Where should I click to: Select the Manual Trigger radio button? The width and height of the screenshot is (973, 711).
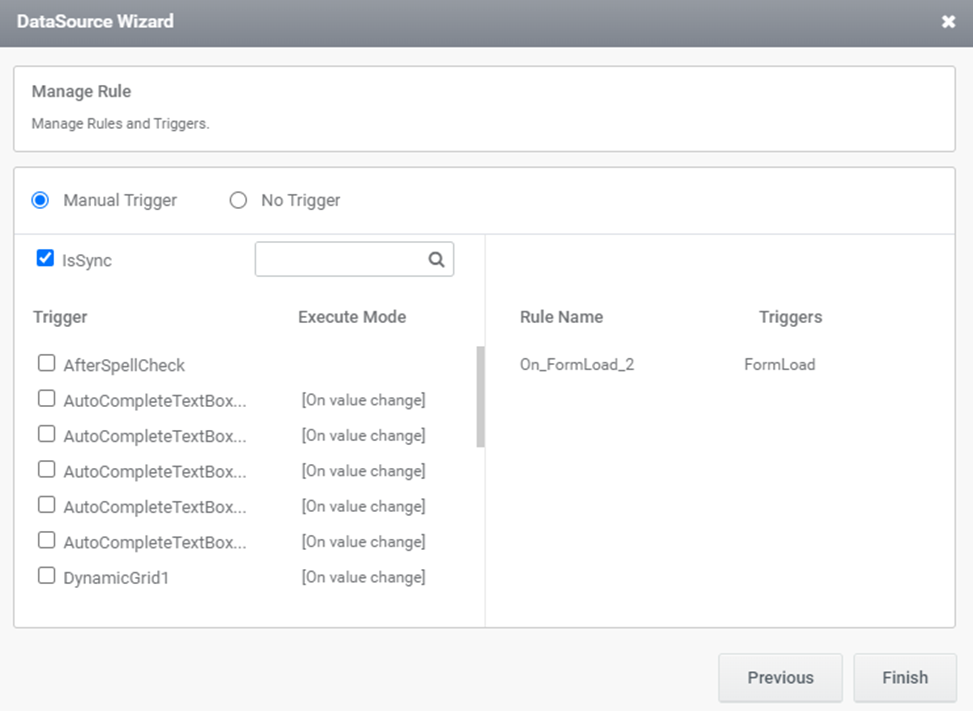[x=40, y=200]
